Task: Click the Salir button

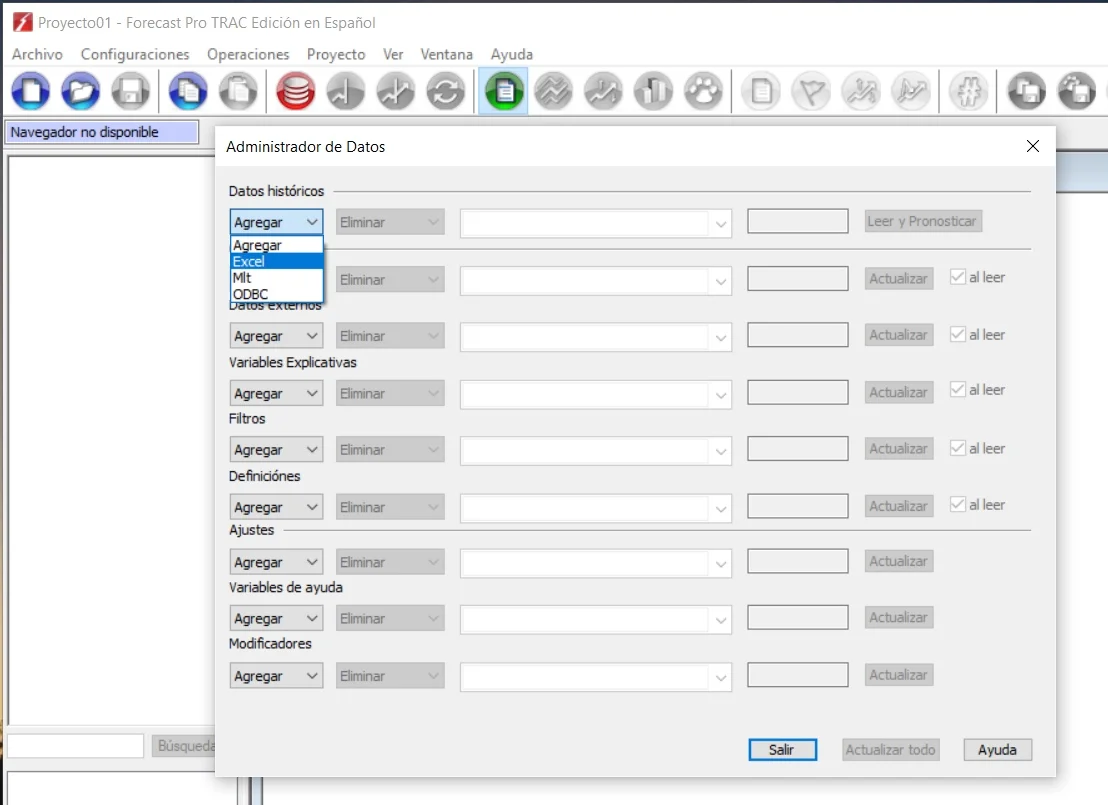Action: click(782, 749)
